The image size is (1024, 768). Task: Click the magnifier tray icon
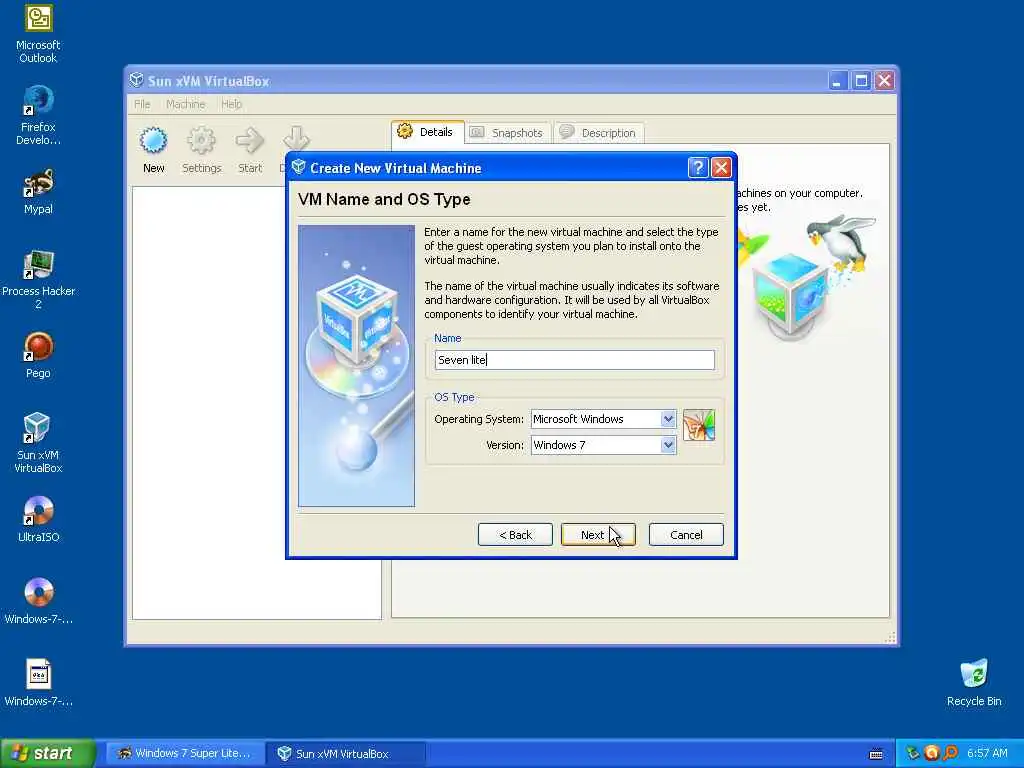point(950,753)
